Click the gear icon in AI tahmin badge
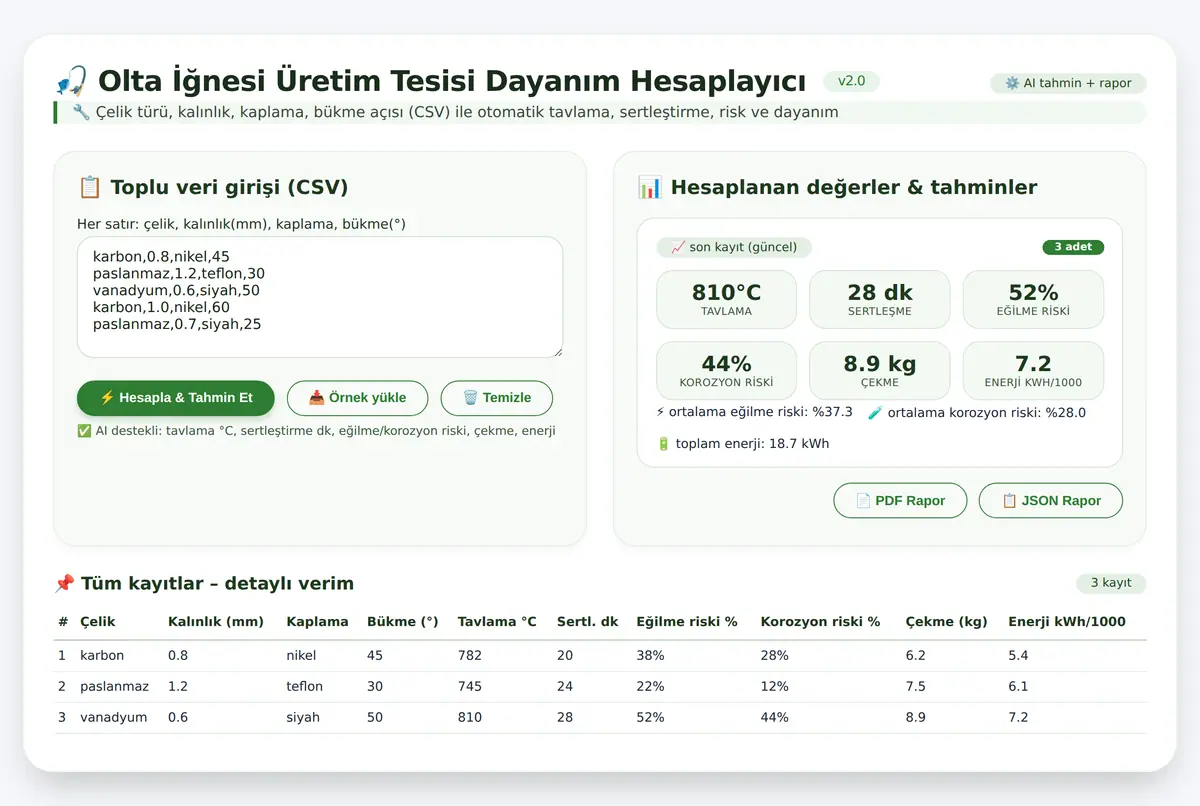The image size is (1200, 806). point(1012,83)
